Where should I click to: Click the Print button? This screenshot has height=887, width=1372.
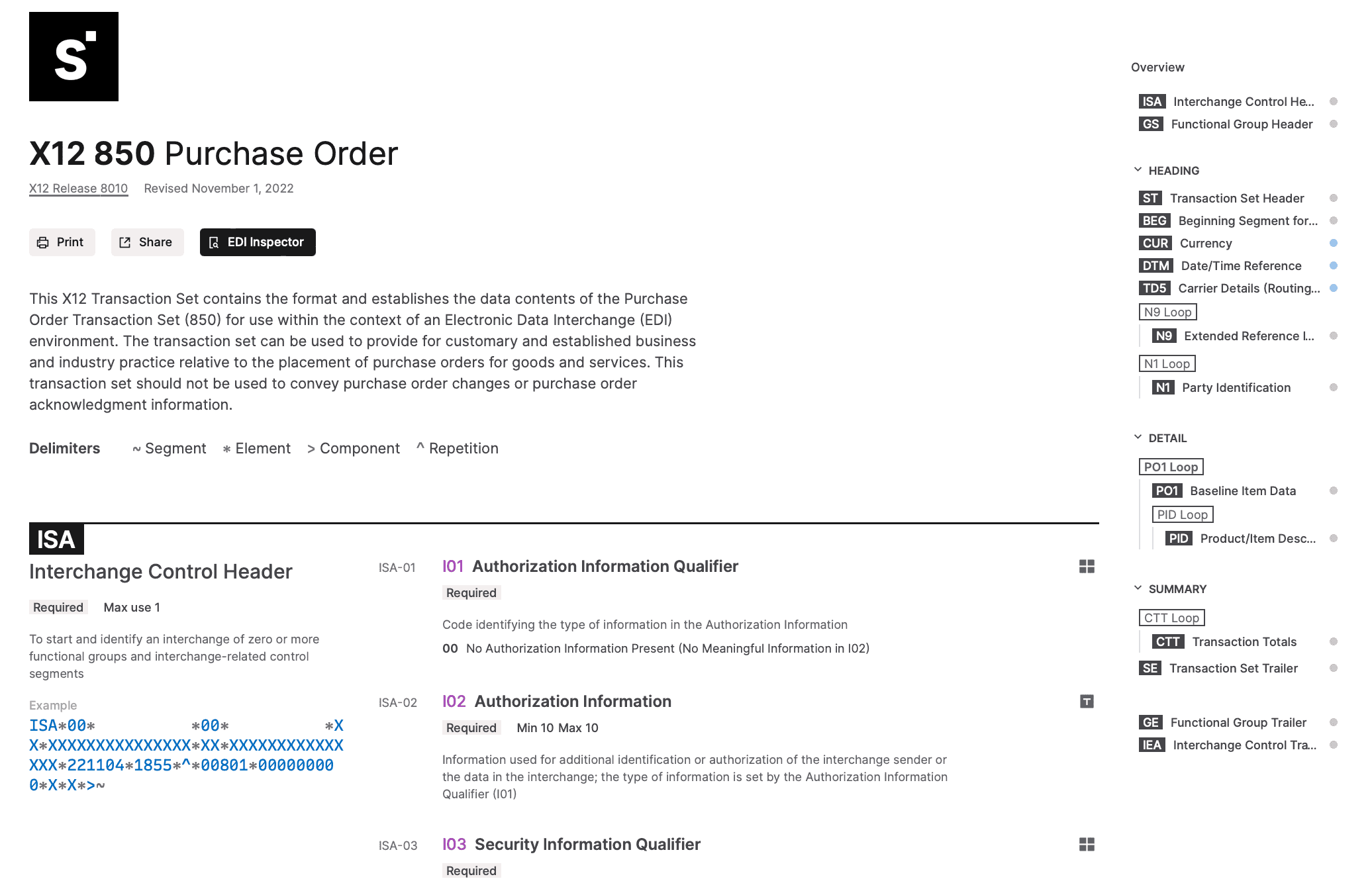coord(62,242)
